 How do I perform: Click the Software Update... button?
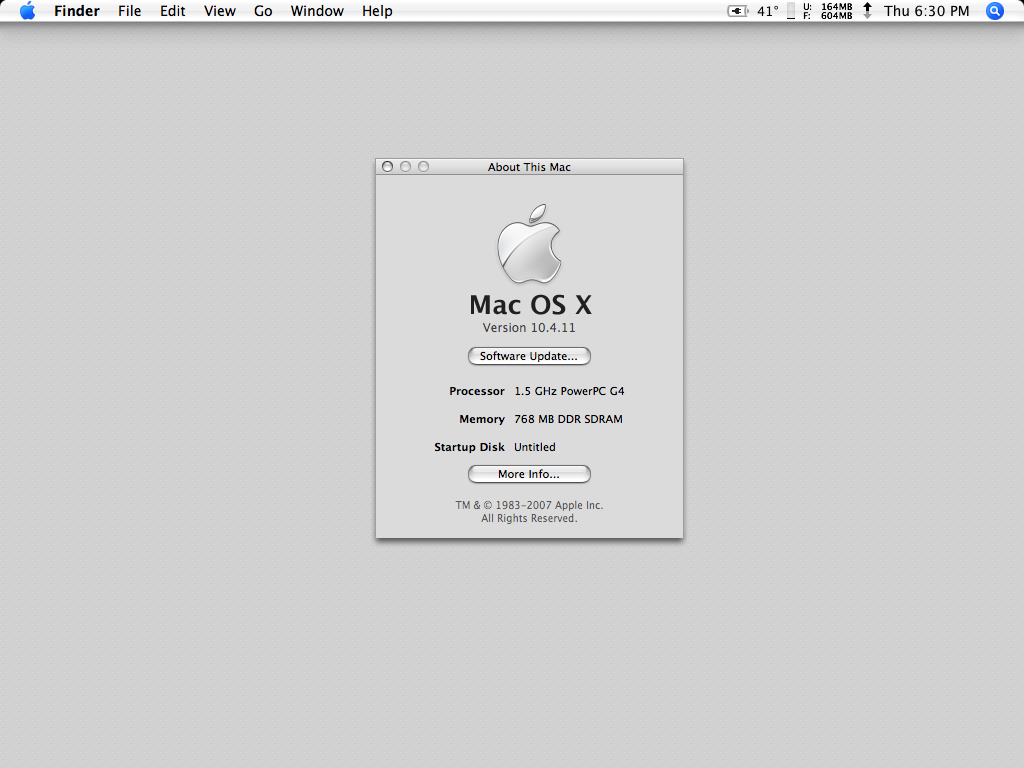tap(529, 356)
